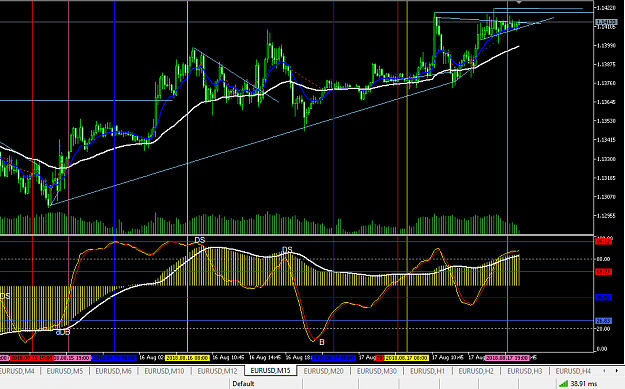Open the EURUSD,H2 chart tab

(476, 371)
